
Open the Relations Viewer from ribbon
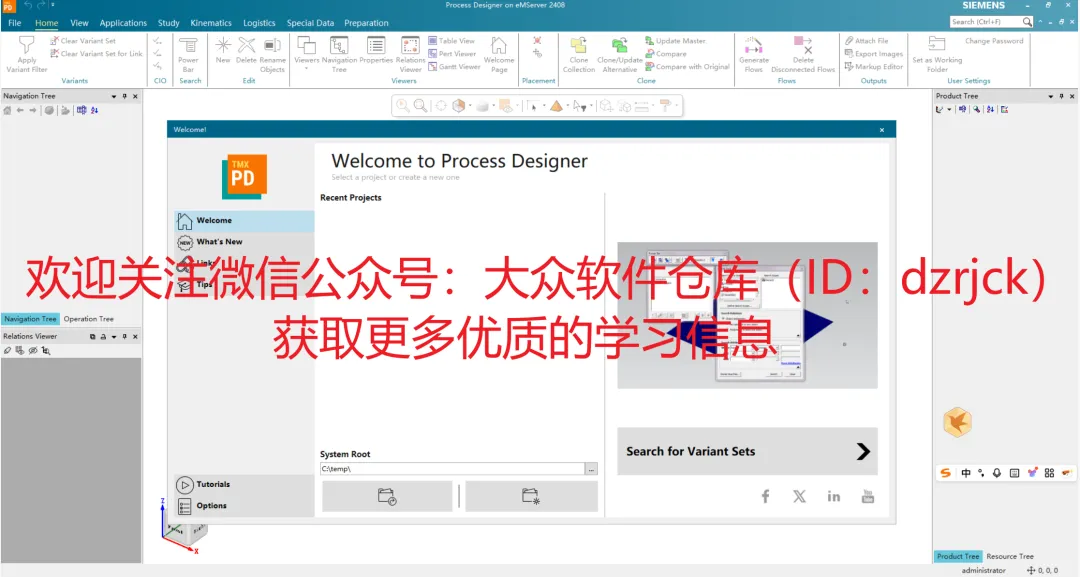[410, 54]
